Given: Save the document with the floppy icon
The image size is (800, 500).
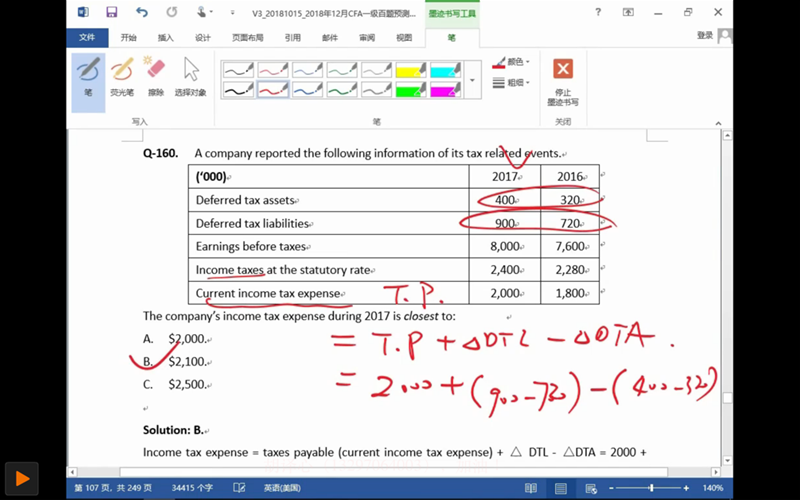Looking at the screenshot, I should [x=112, y=12].
